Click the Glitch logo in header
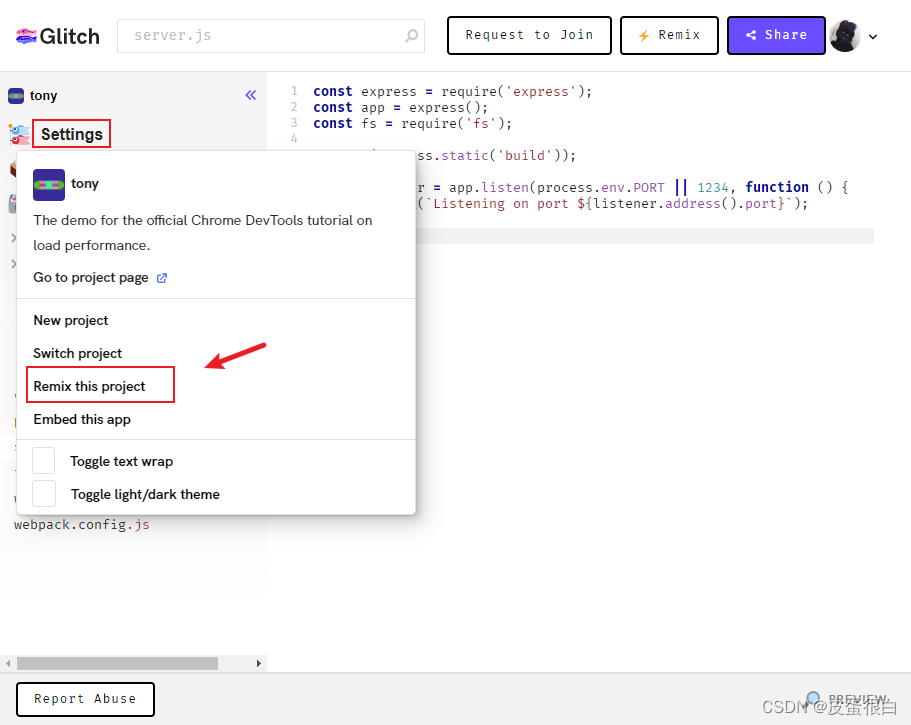The image size is (911, 725). [x=57, y=36]
